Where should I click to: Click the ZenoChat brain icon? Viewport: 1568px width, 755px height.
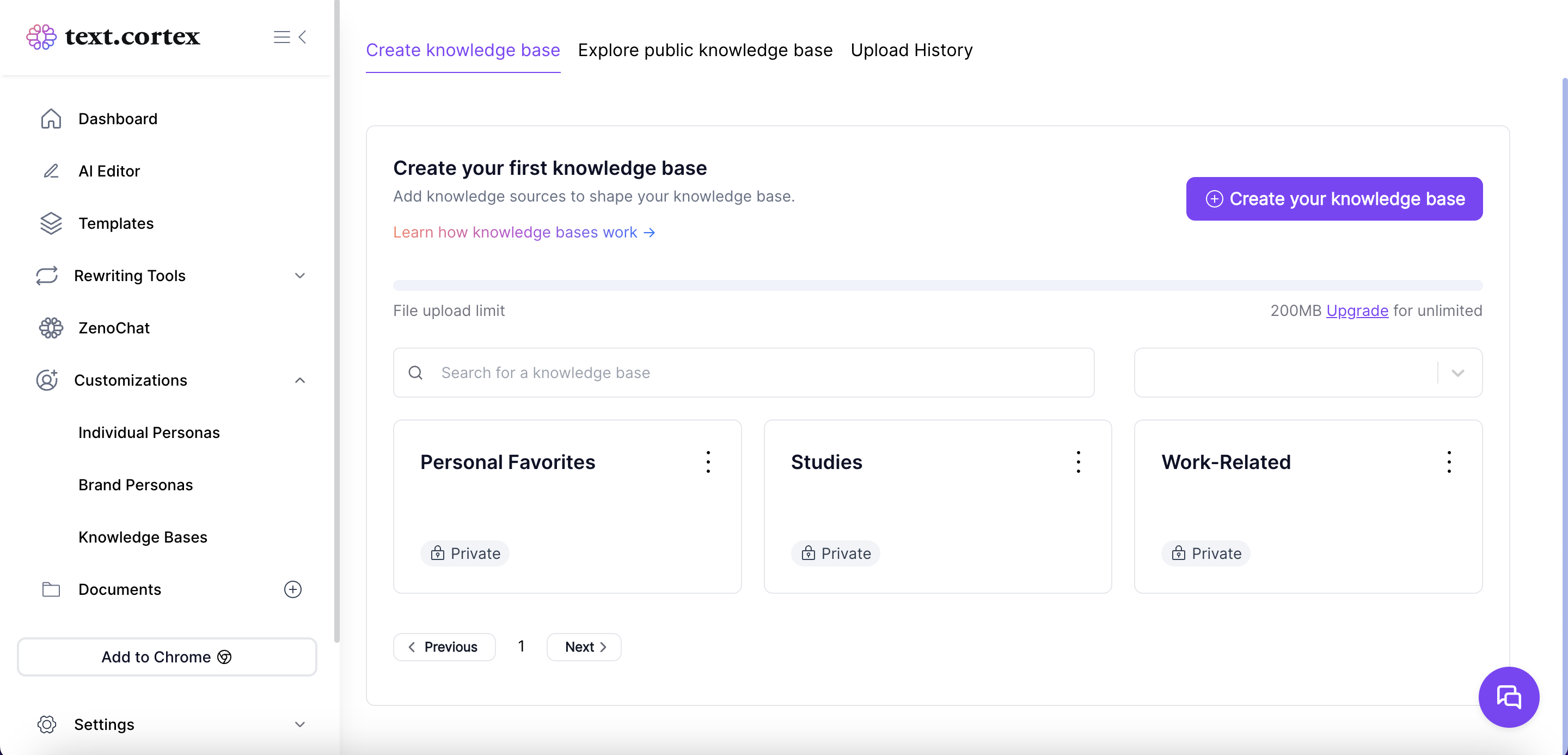51,328
